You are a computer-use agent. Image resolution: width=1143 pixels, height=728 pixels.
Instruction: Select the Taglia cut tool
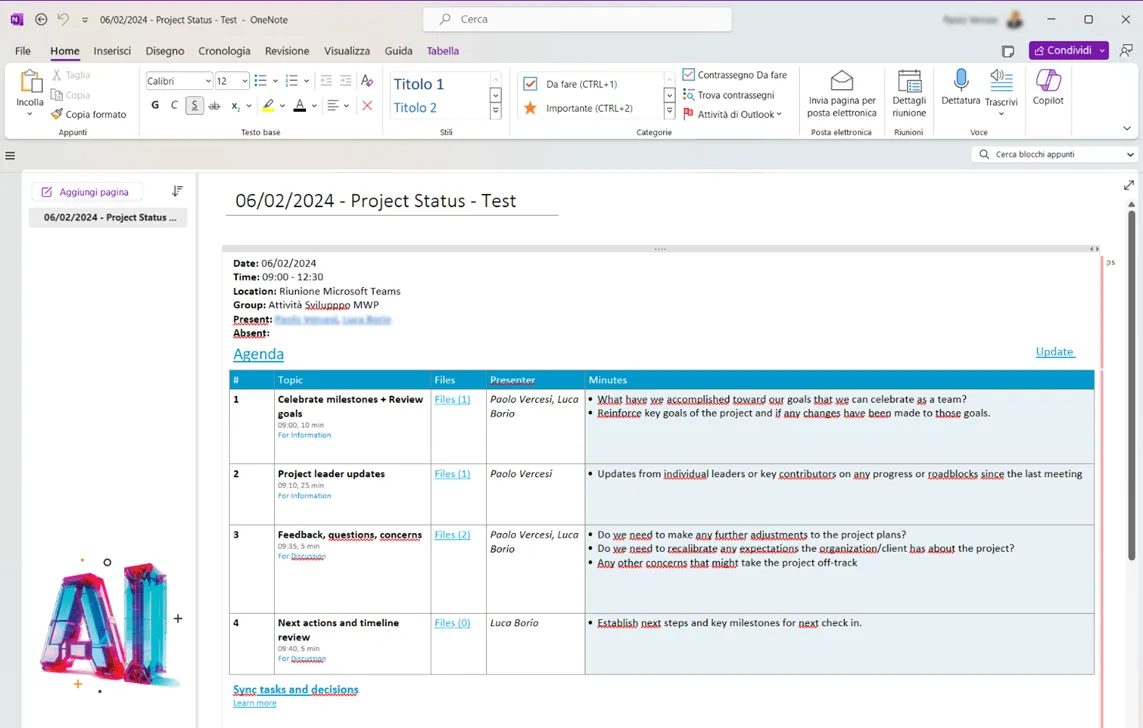click(x=71, y=75)
